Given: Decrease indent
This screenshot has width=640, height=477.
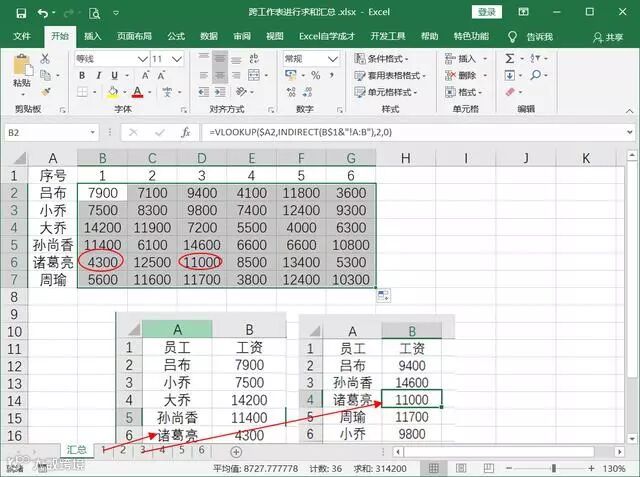Looking at the screenshot, I should coord(203,92).
